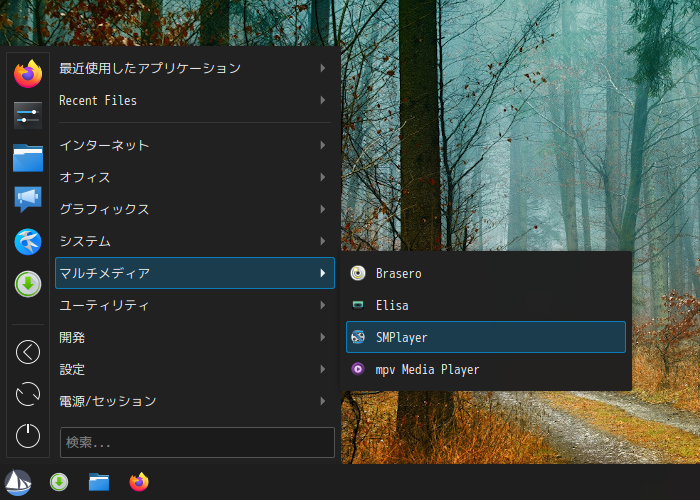
Task: Expand arrow beside 開発
Action: tap(322, 337)
